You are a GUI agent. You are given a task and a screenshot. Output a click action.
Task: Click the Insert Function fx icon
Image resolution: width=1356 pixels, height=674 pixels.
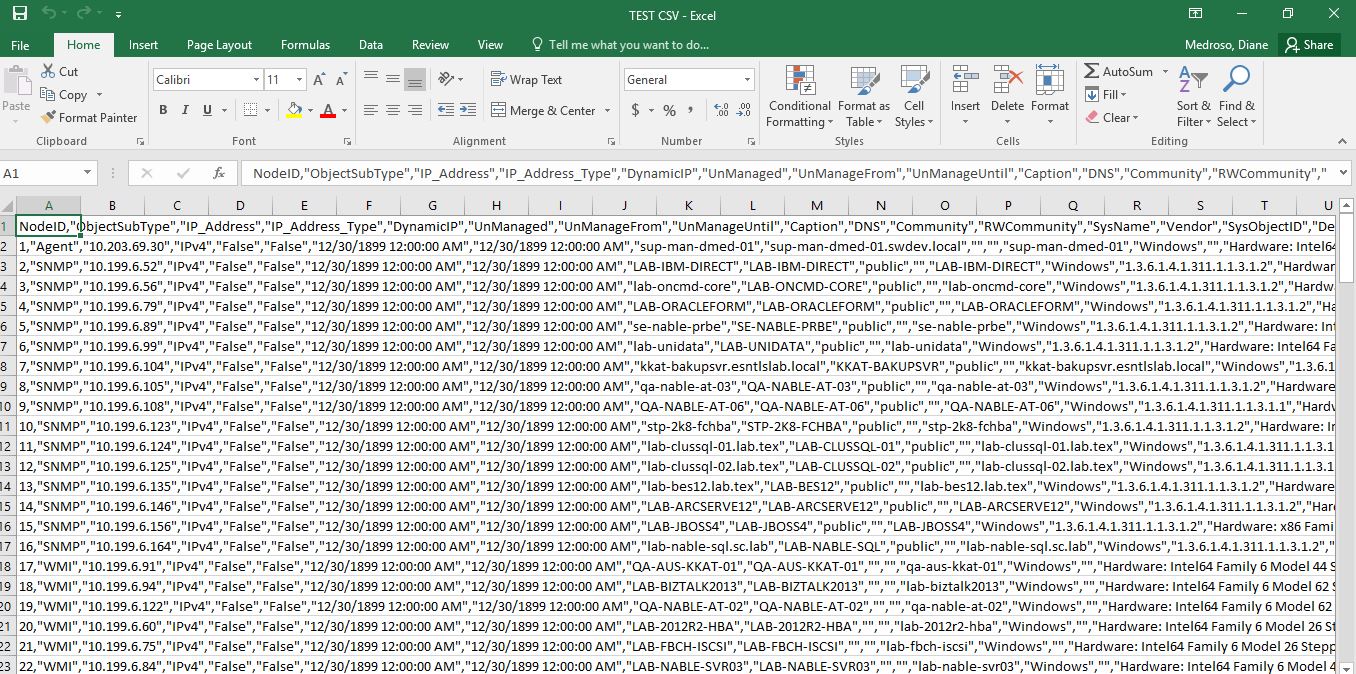click(218, 173)
